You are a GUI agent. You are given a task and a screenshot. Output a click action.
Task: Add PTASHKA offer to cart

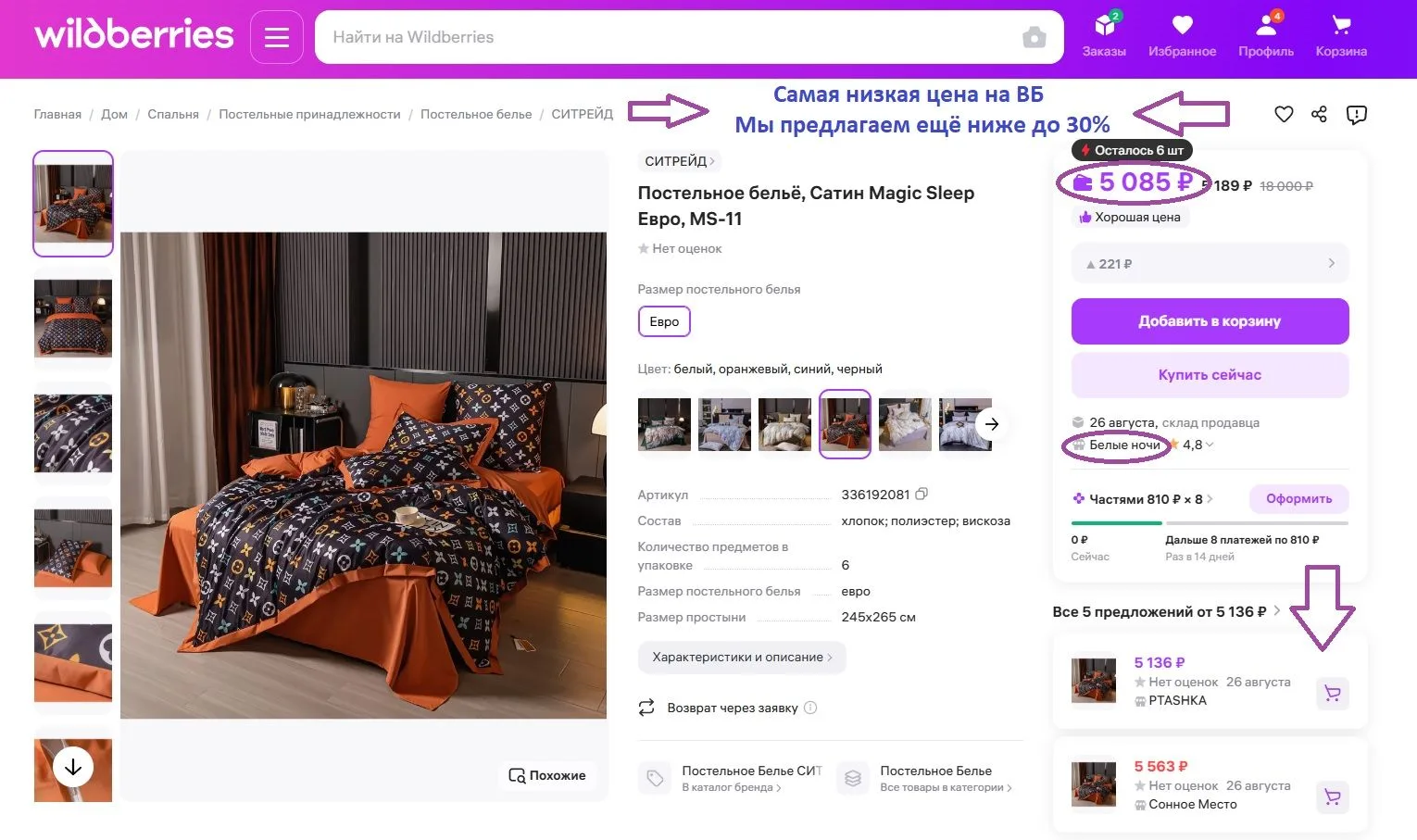(1333, 694)
